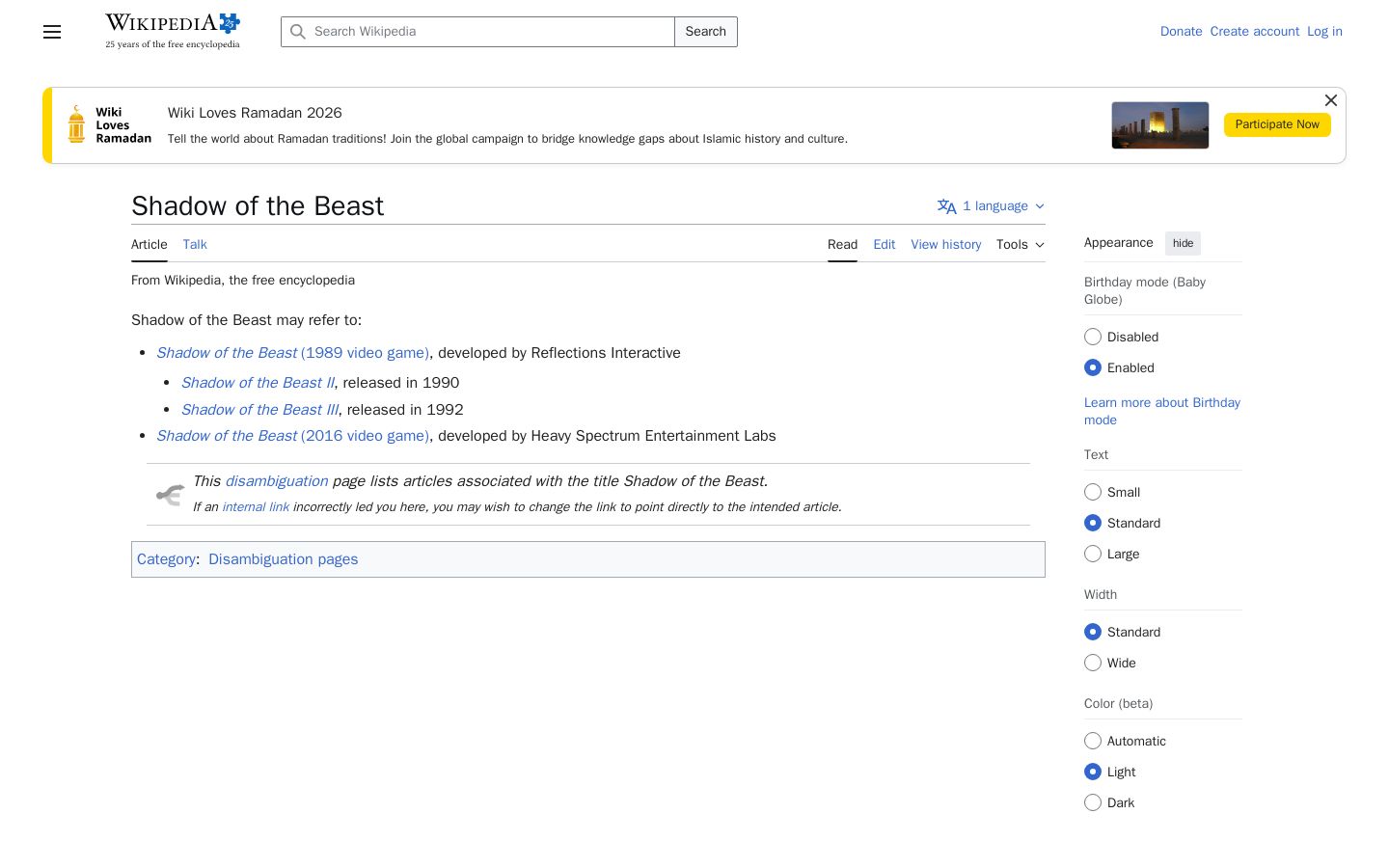Set text size to Large
Screen dimensions: 1389x868
(x=1093, y=554)
